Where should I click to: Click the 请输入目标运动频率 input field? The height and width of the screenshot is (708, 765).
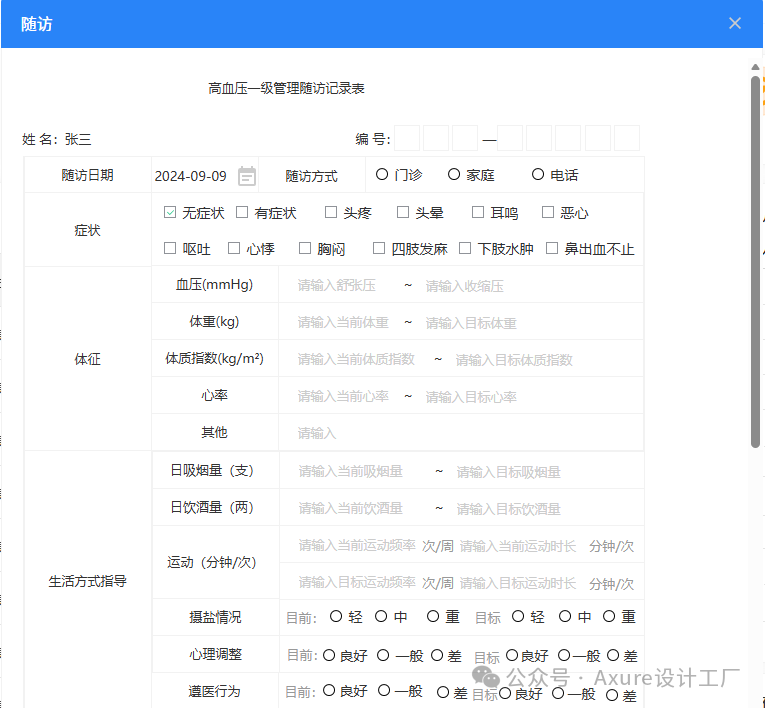[357, 583]
